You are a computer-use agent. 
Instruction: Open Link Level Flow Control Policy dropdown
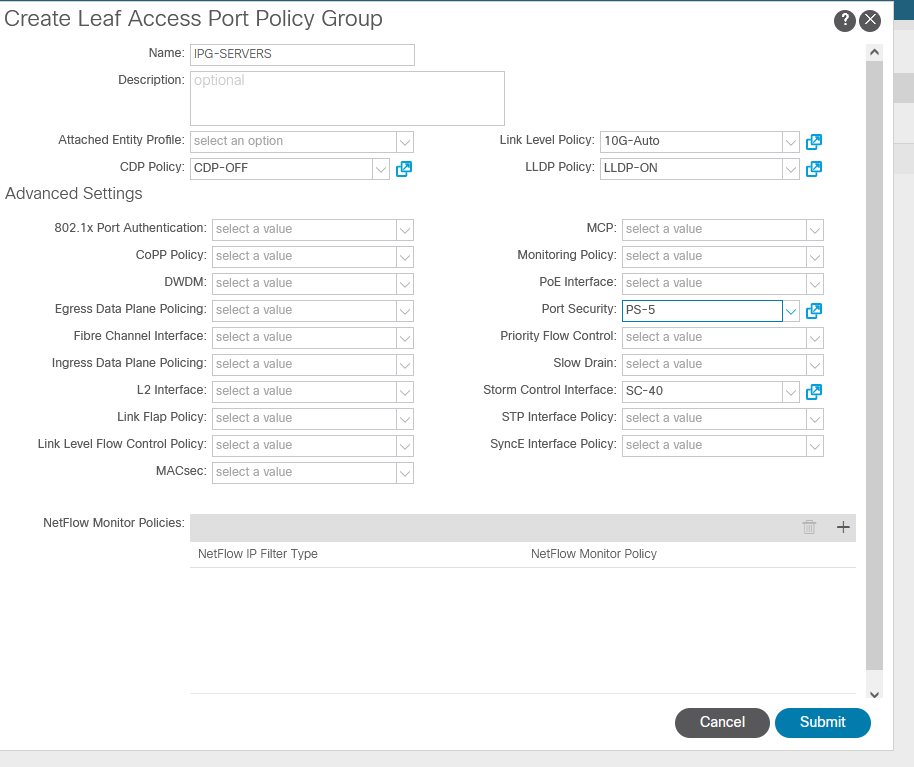(x=405, y=446)
